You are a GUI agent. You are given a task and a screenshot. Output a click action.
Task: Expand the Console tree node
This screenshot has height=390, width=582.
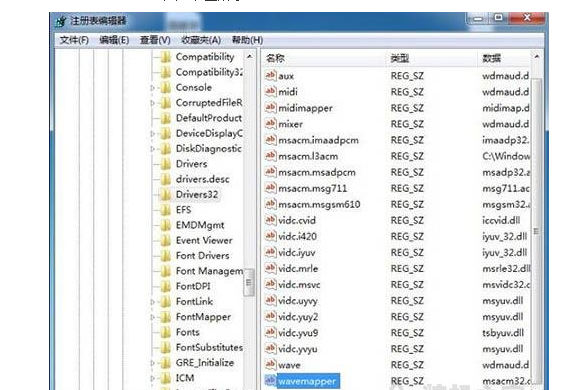click(x=152, y=88)
